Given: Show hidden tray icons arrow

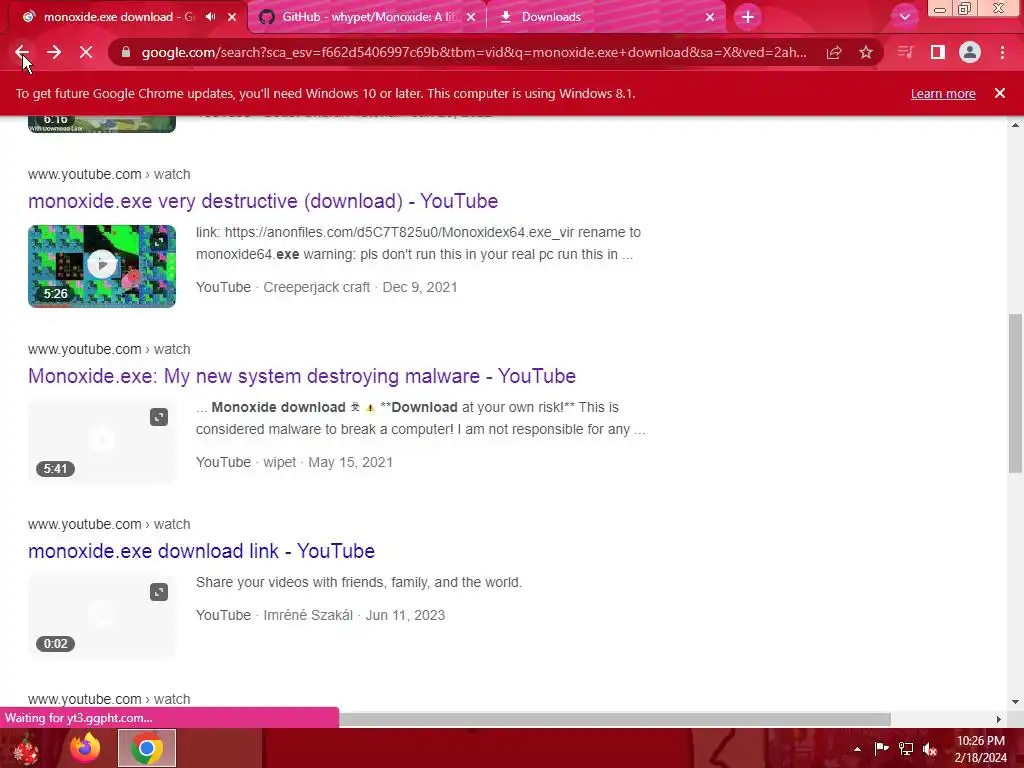Looking at the screenshot, I should pyautogui.click(x=857, y=749).
